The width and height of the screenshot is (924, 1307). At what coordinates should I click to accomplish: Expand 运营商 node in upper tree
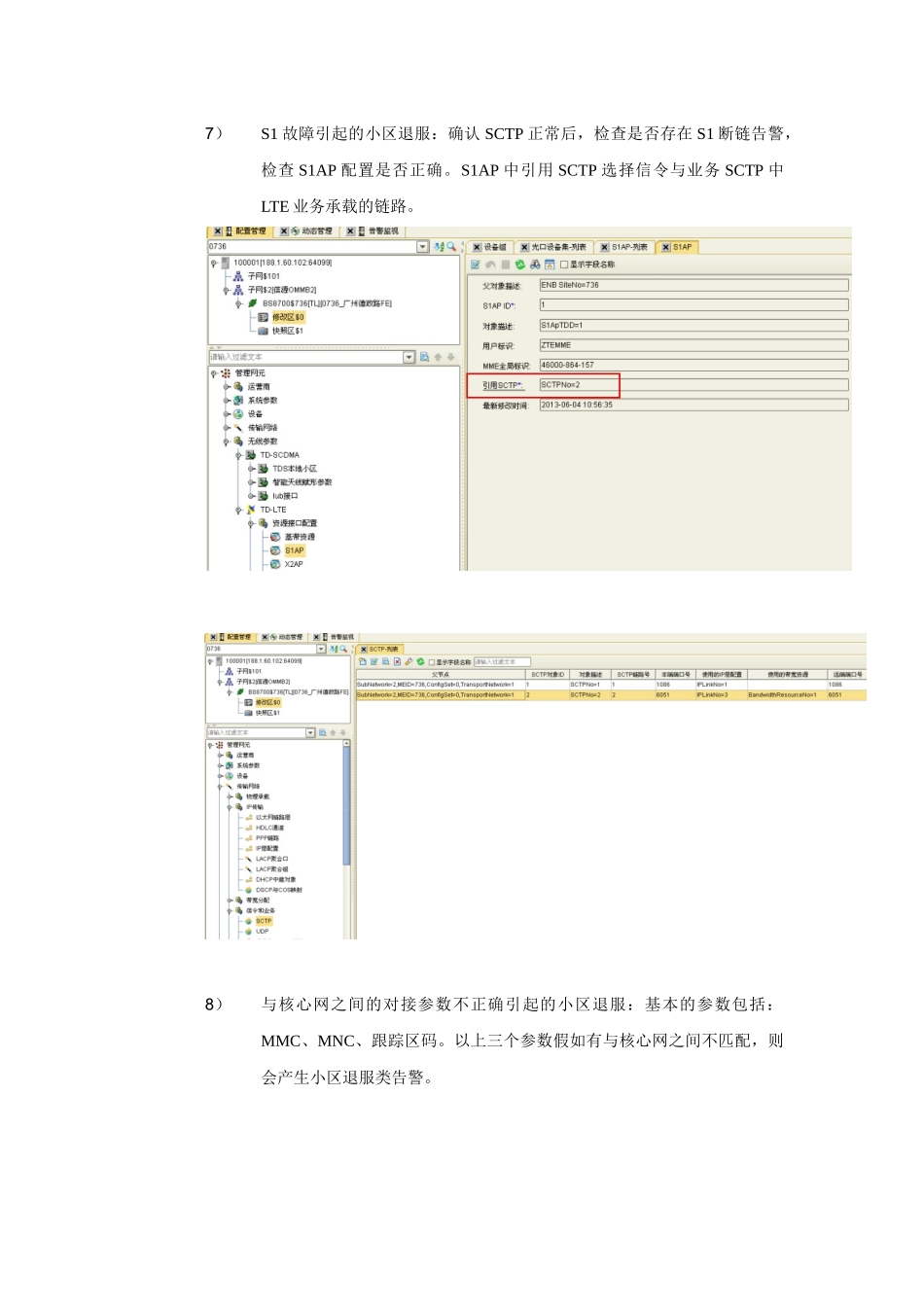227,387
